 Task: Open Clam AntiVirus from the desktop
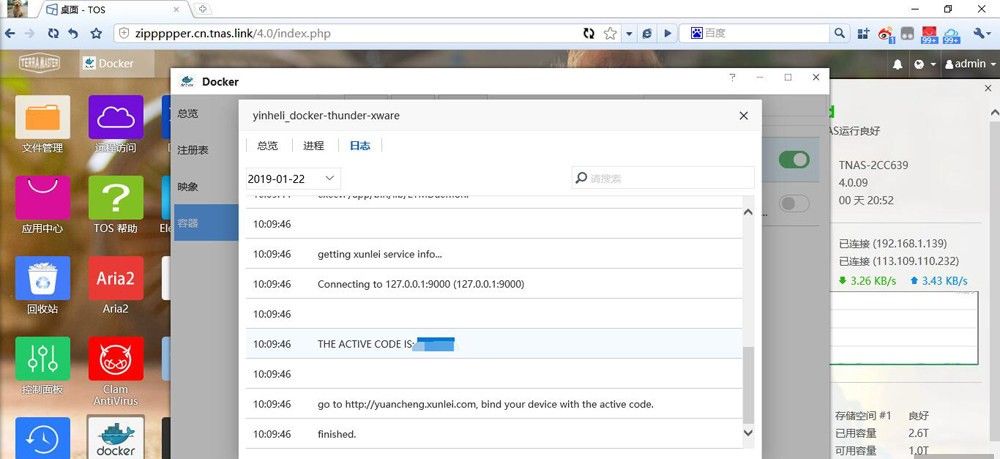pyautogui.click(x=115, y=358)
